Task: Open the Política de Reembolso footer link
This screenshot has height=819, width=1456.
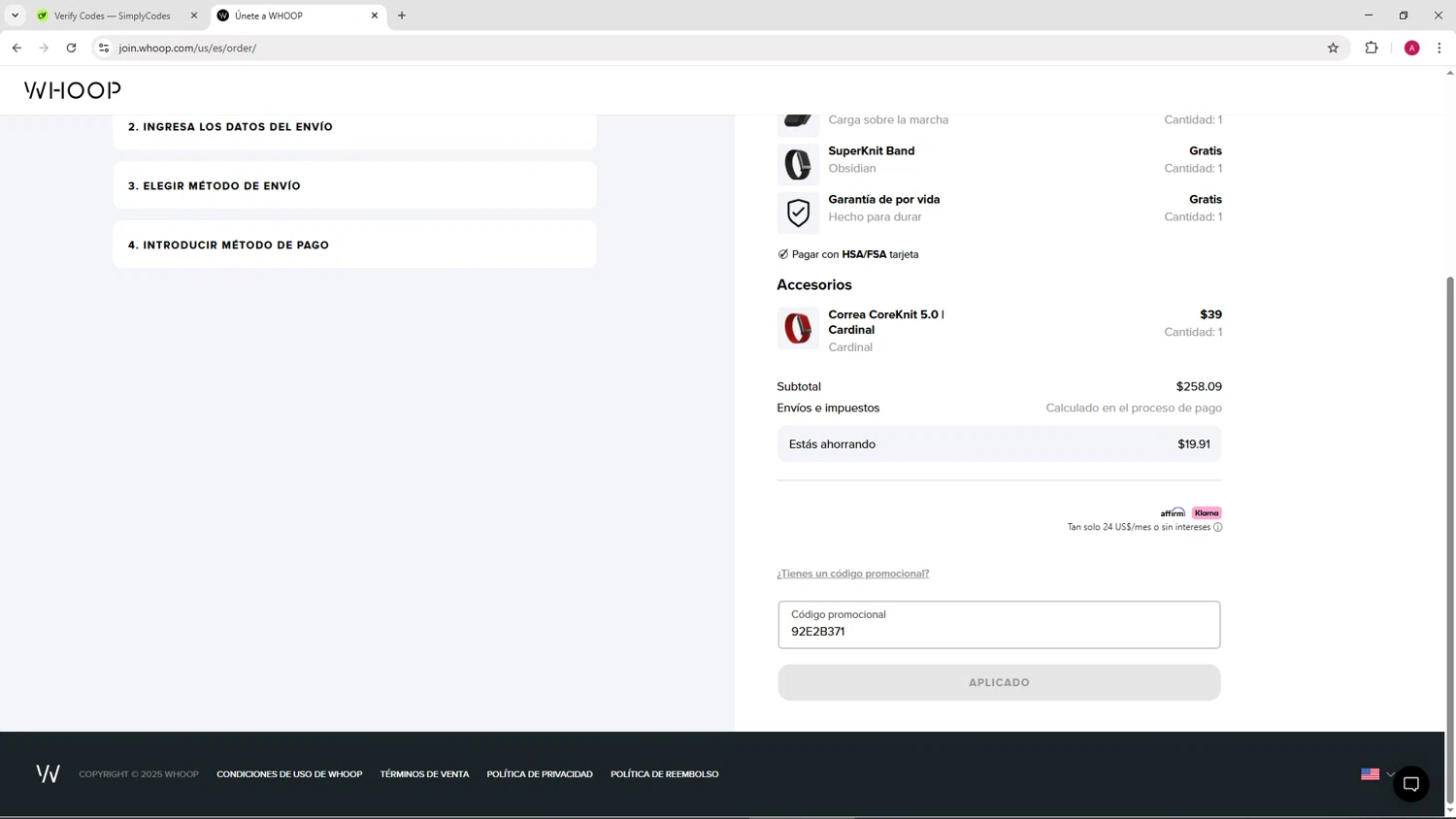Action: tap(664, 774)
